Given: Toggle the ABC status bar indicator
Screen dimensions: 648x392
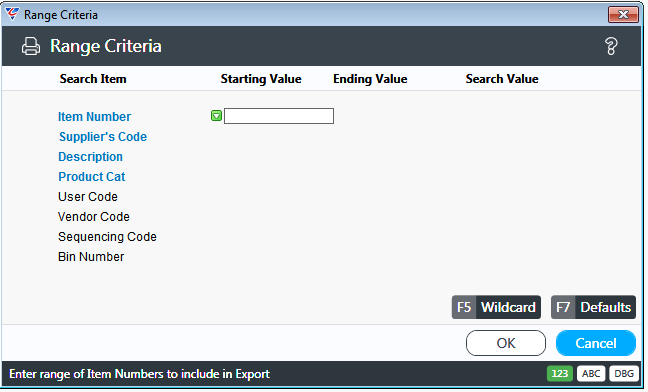Looking at the screenshot, I should pos(591,374).
